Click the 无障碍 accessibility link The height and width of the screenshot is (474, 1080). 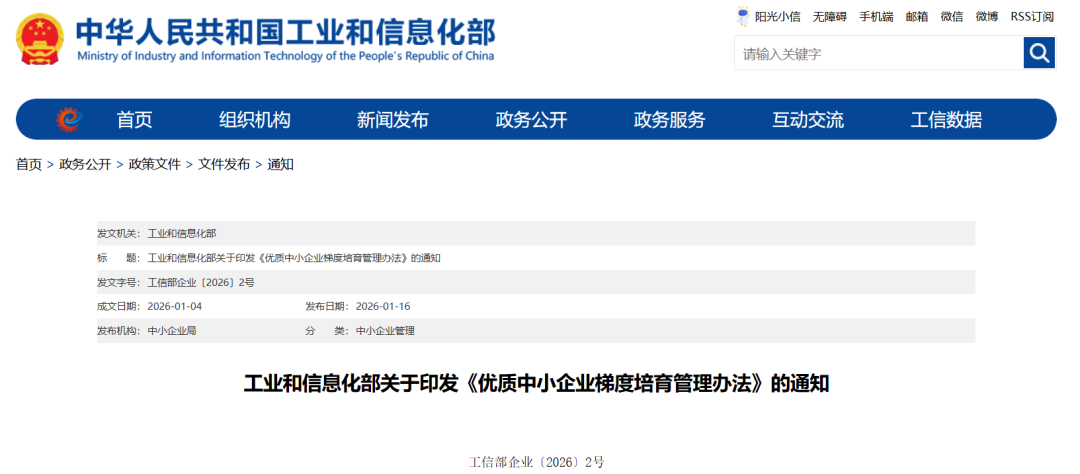click(x=829, y=17)
